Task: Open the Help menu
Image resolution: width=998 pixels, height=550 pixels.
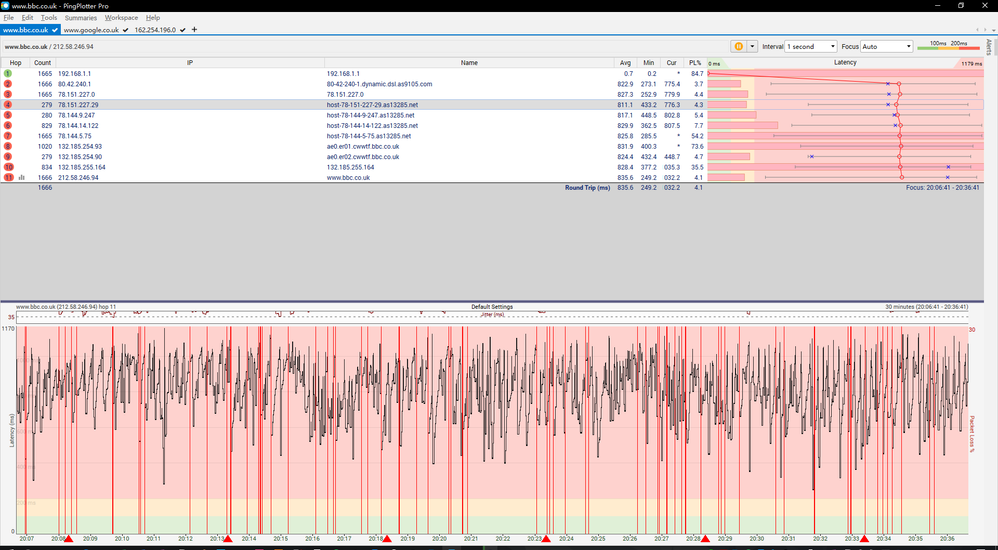Action: point(153,18)
